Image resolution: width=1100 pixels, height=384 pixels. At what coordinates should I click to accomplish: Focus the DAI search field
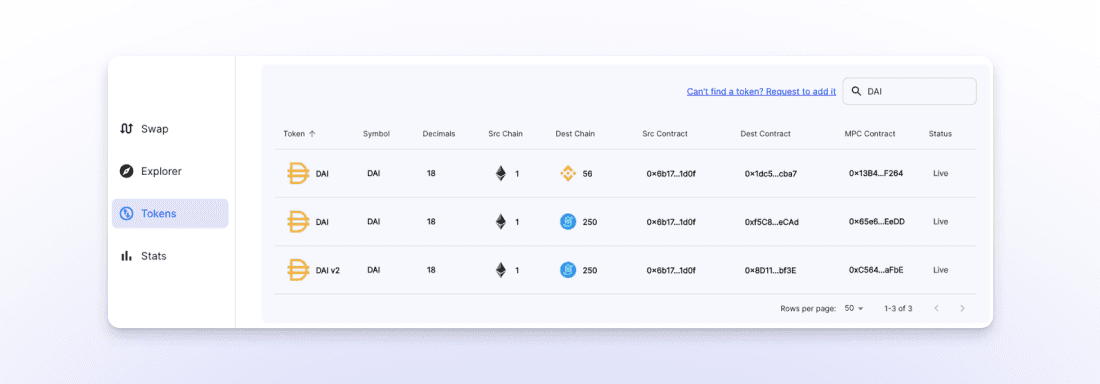click(909, 91)
